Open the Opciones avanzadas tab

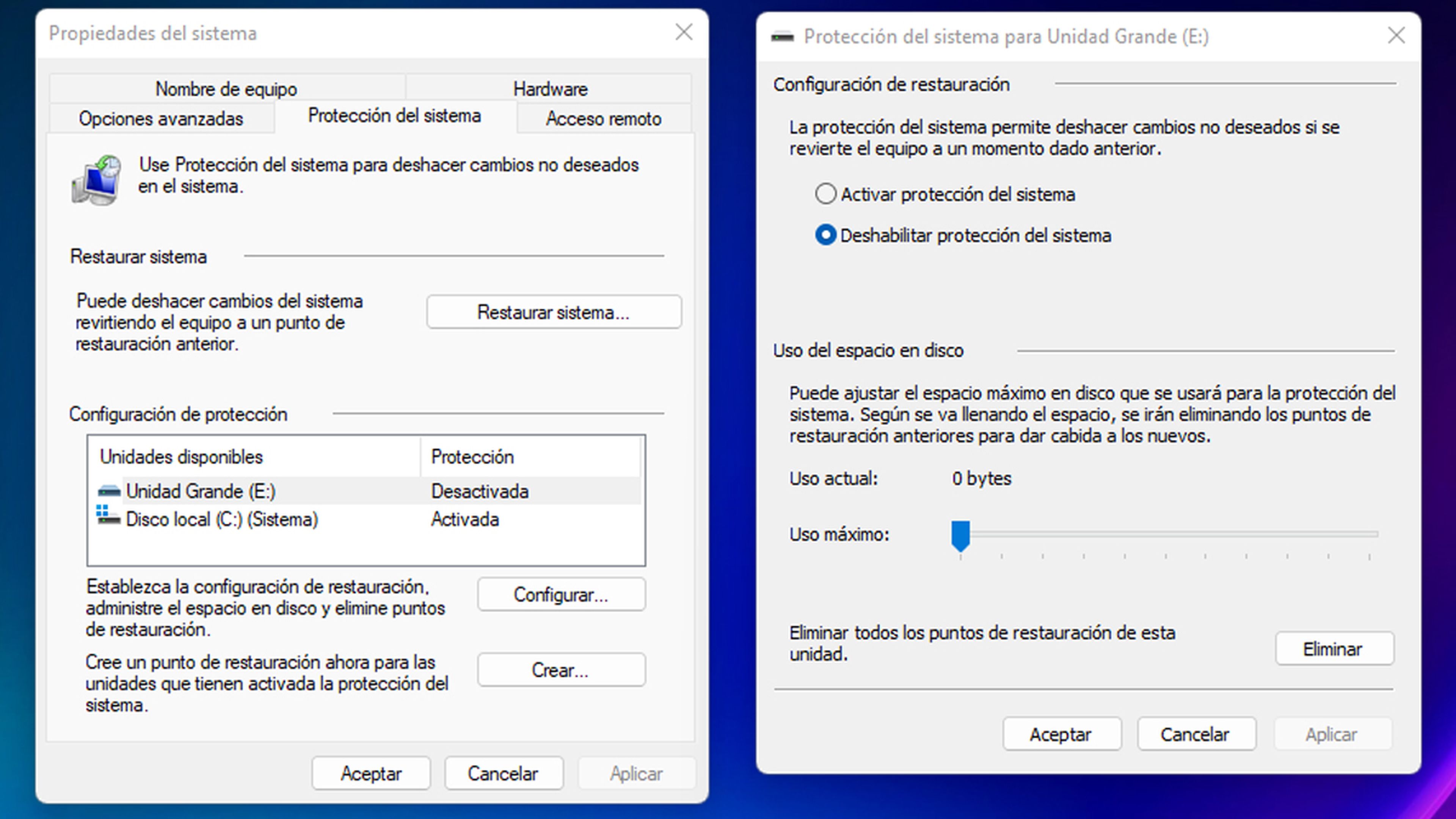click(162, 118)
